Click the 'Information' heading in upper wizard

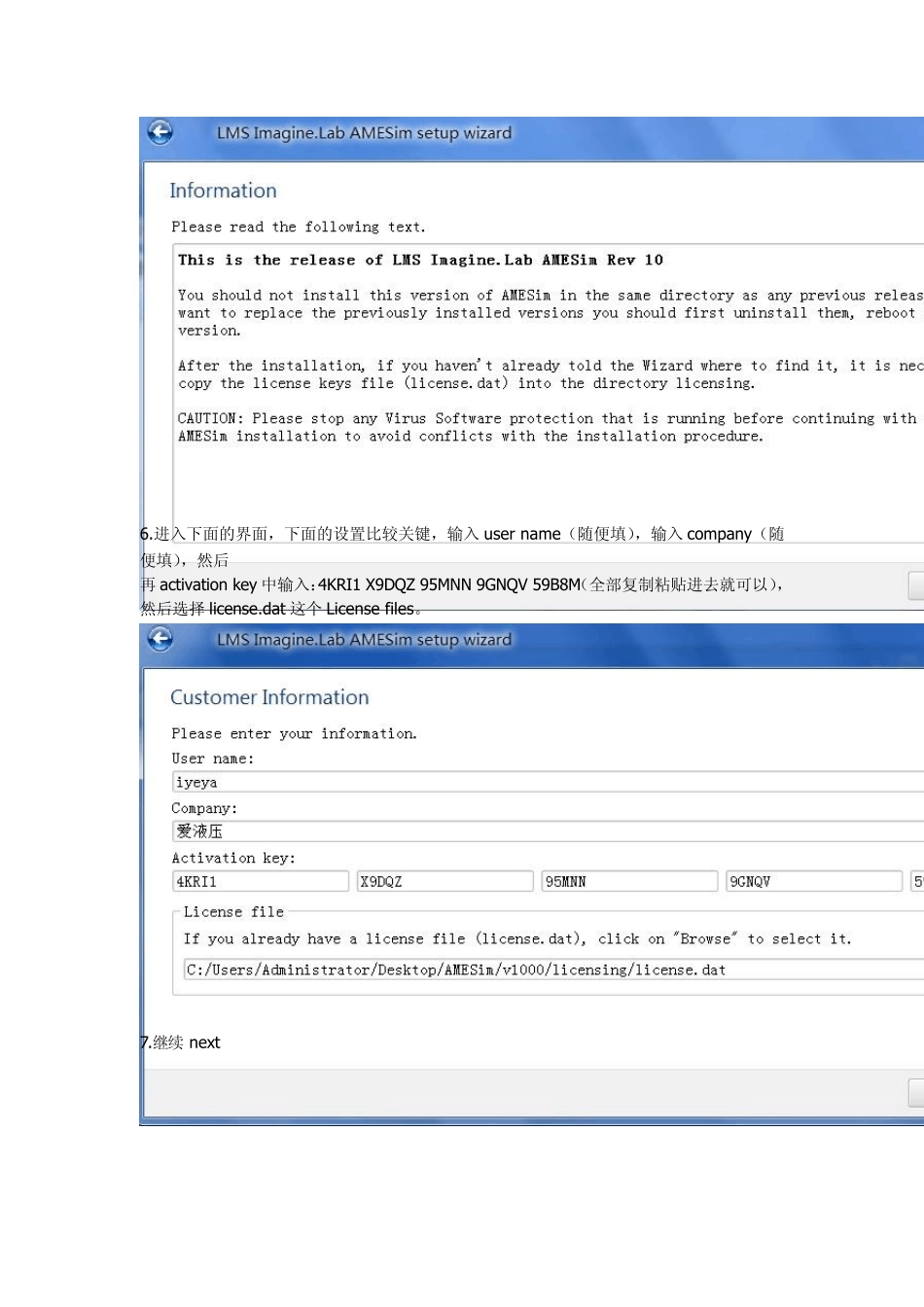point(223,191)
